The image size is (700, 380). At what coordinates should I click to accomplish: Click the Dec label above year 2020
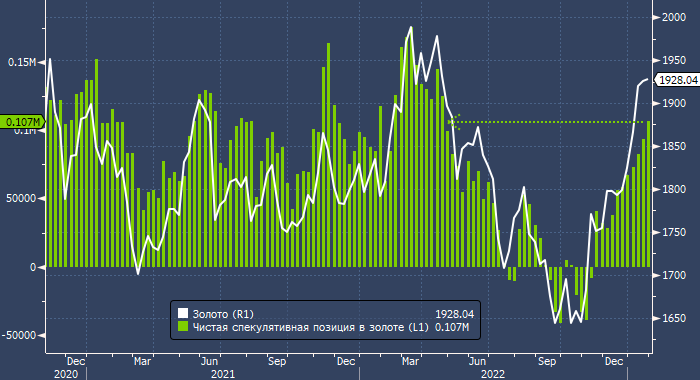(76, 361)
